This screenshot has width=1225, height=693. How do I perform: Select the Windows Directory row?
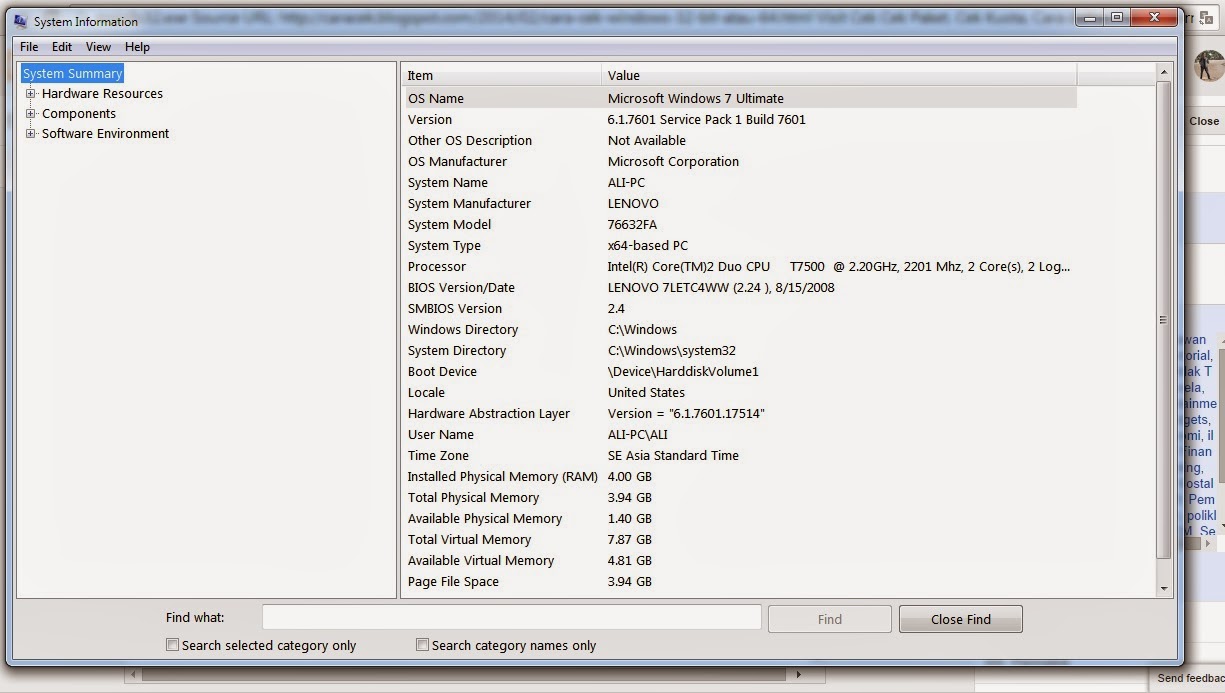(739, 329)
